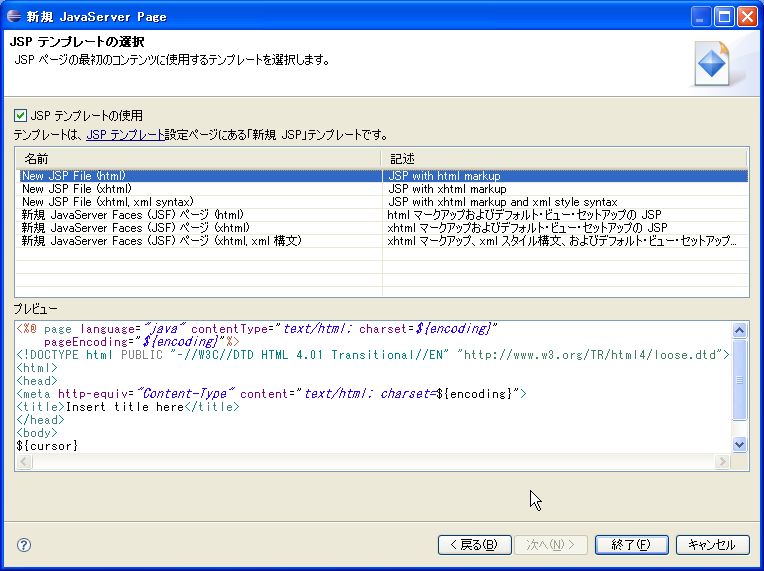This screenshot has width=764, height=571.
Task: Maximize the 新規 JavaServer Page dialog
Action: click(x=724, y=17)
